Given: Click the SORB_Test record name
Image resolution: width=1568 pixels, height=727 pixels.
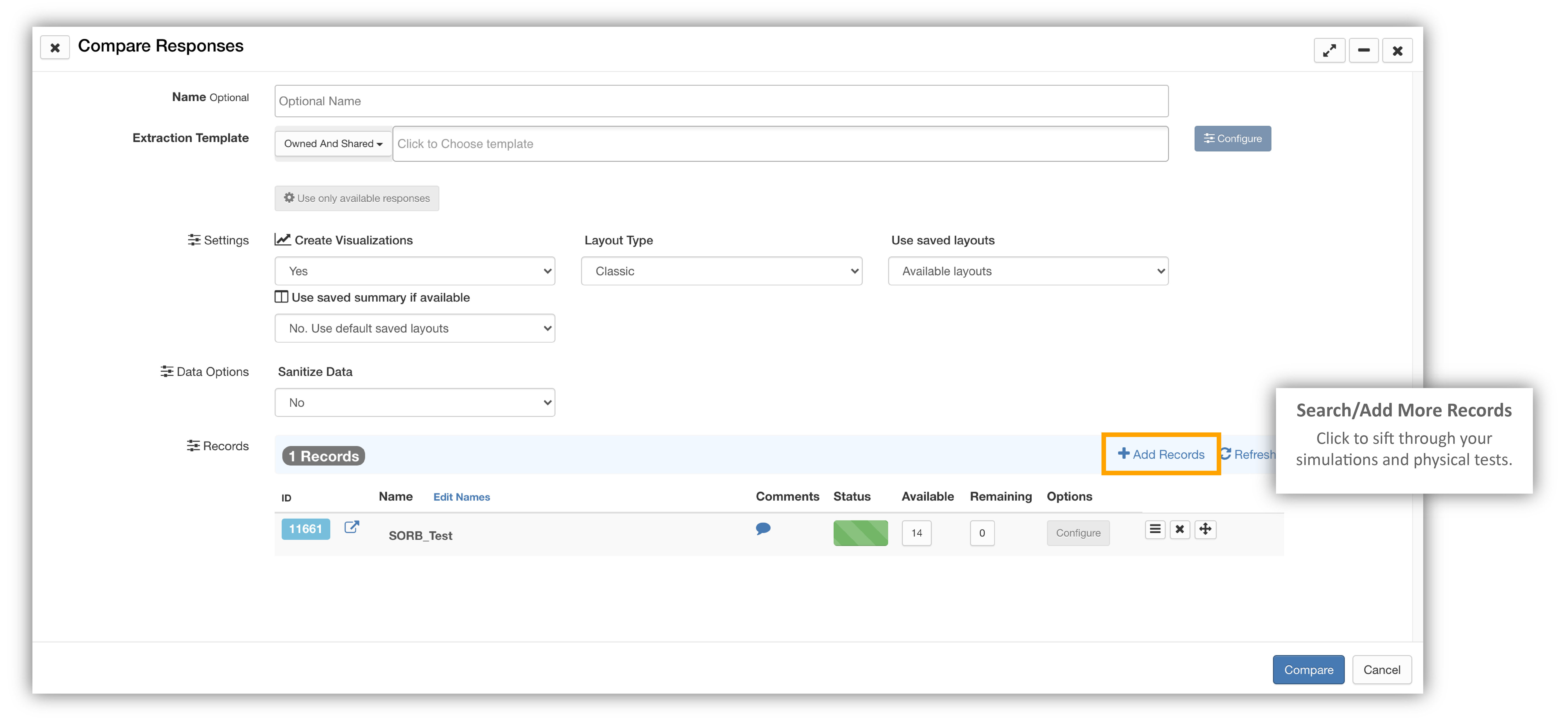Looking at the screenshot, I should pyautogui.click(x=421, y=536).
